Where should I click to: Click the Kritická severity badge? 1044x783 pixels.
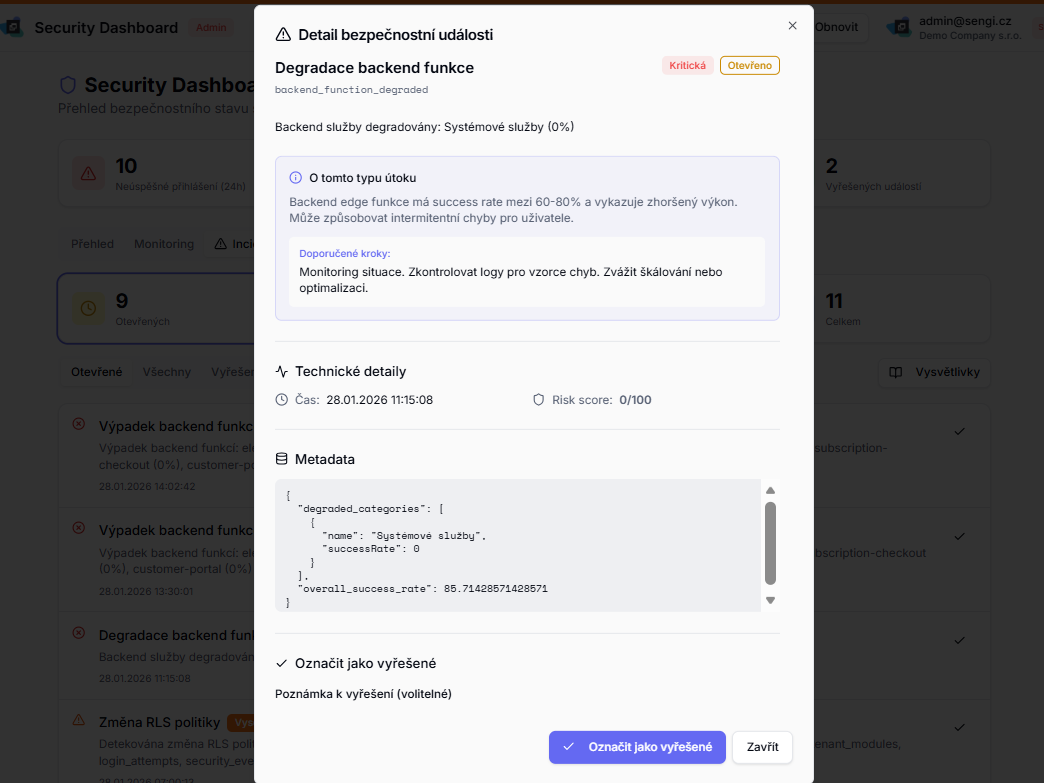coord(687,66)
